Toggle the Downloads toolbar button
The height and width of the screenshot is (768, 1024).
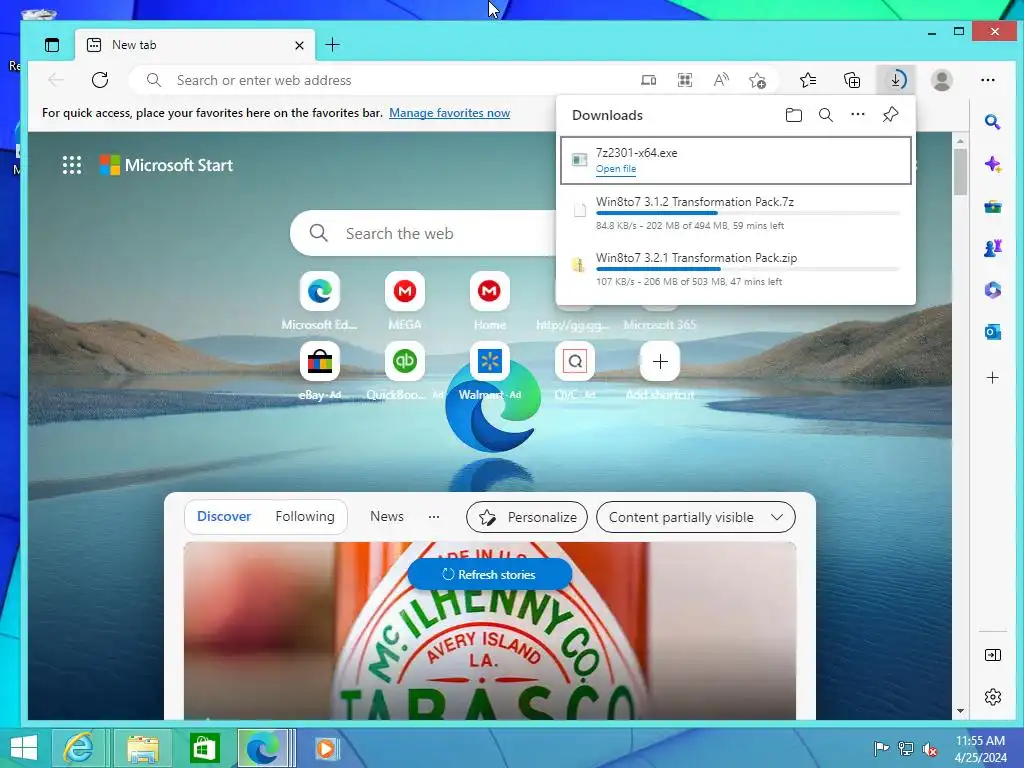[897, 80]
